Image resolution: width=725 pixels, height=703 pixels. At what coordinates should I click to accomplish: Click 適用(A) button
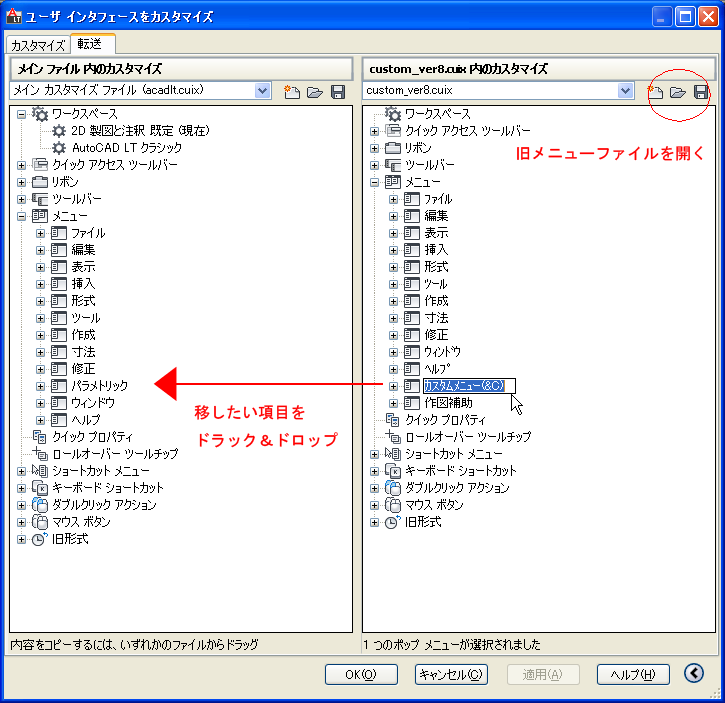pyautogui.click(x=543, y=674)
